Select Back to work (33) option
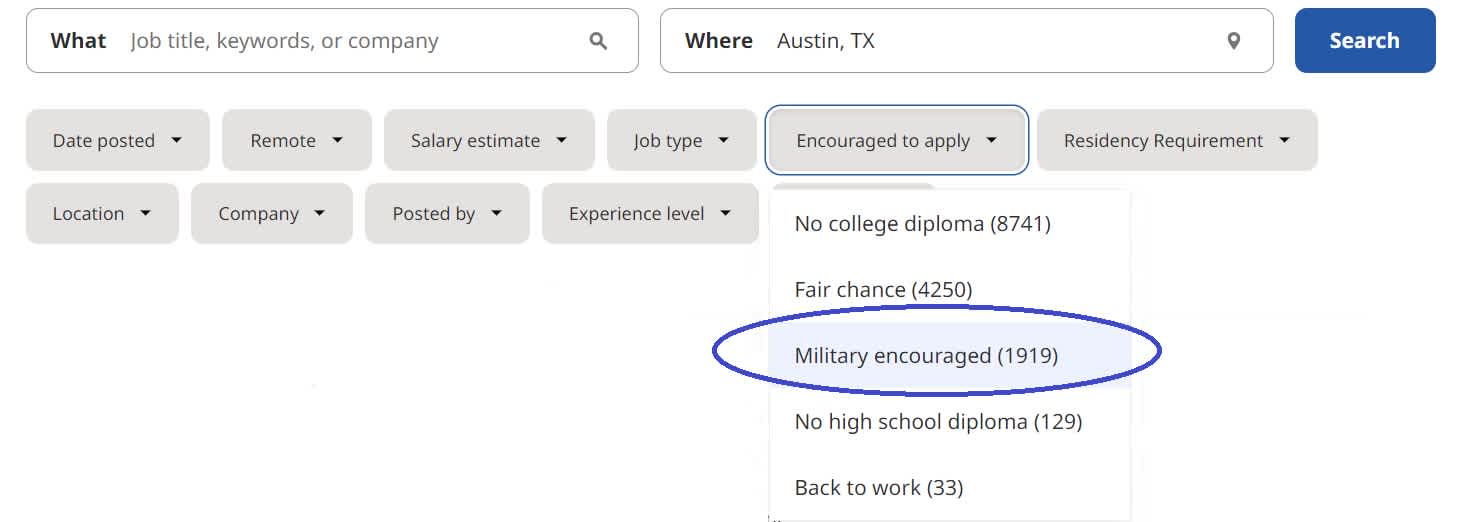Image resolution: width=1458 pixels, height=522 pixels. 878,488
